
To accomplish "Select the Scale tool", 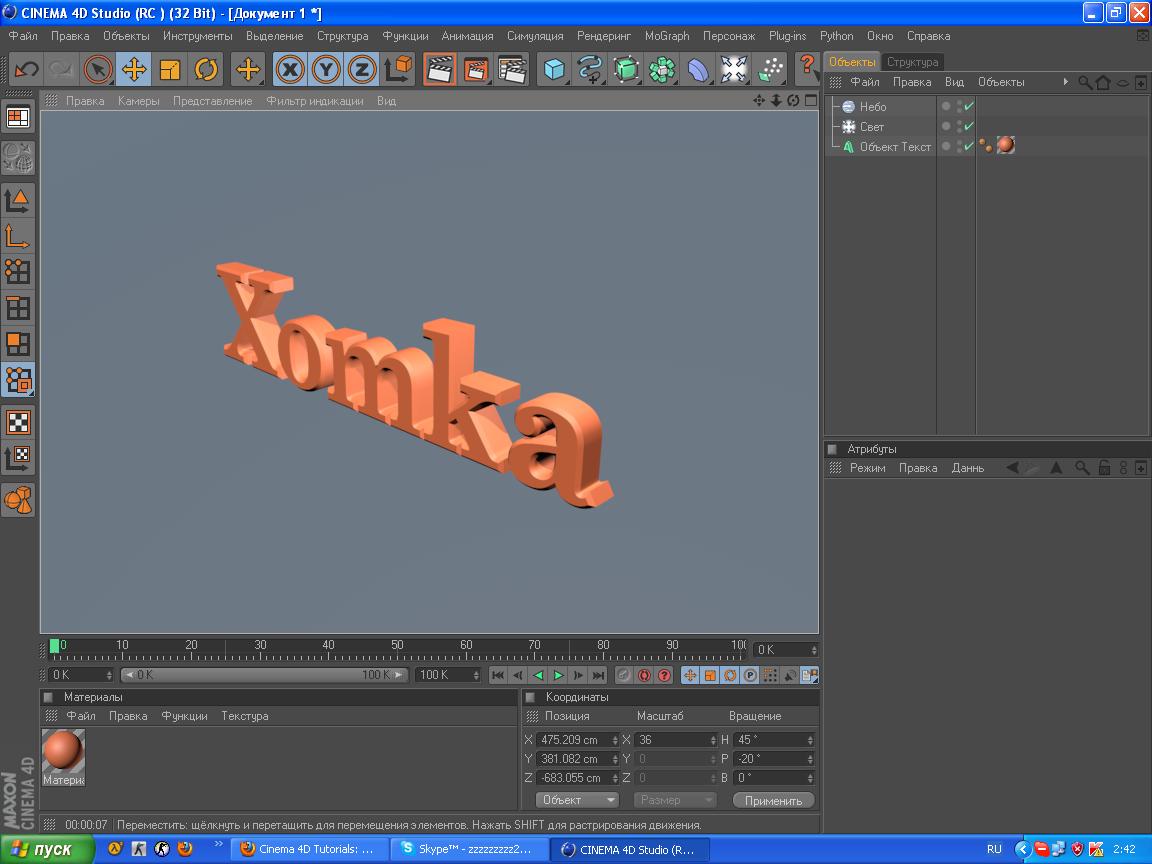I will tap(170, 69).
